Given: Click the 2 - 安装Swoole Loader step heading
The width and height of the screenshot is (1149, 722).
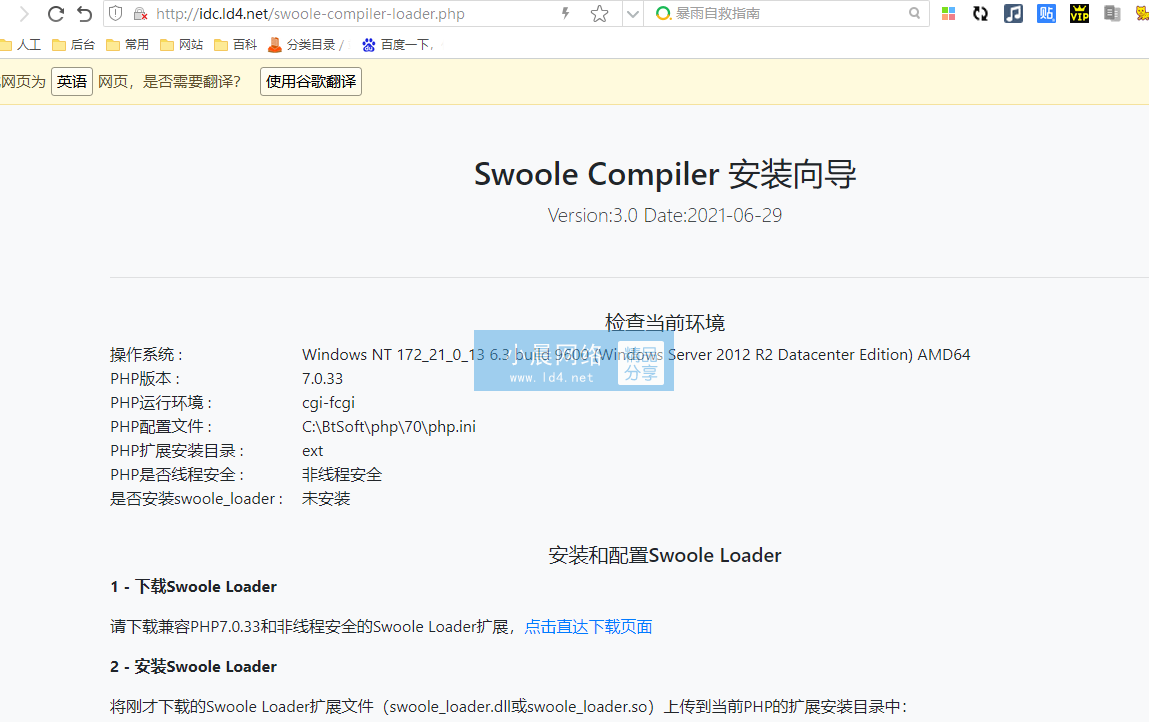Looking at the screenshot, I should (193, 667).
